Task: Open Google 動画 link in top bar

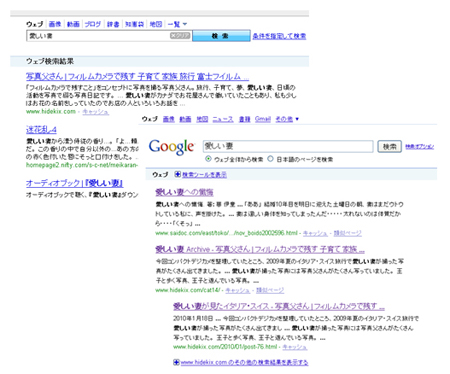Action: point(185,119)
